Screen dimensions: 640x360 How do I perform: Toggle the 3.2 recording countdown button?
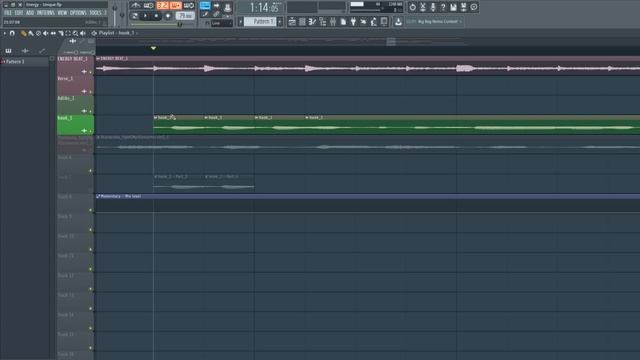pos(162,6)
